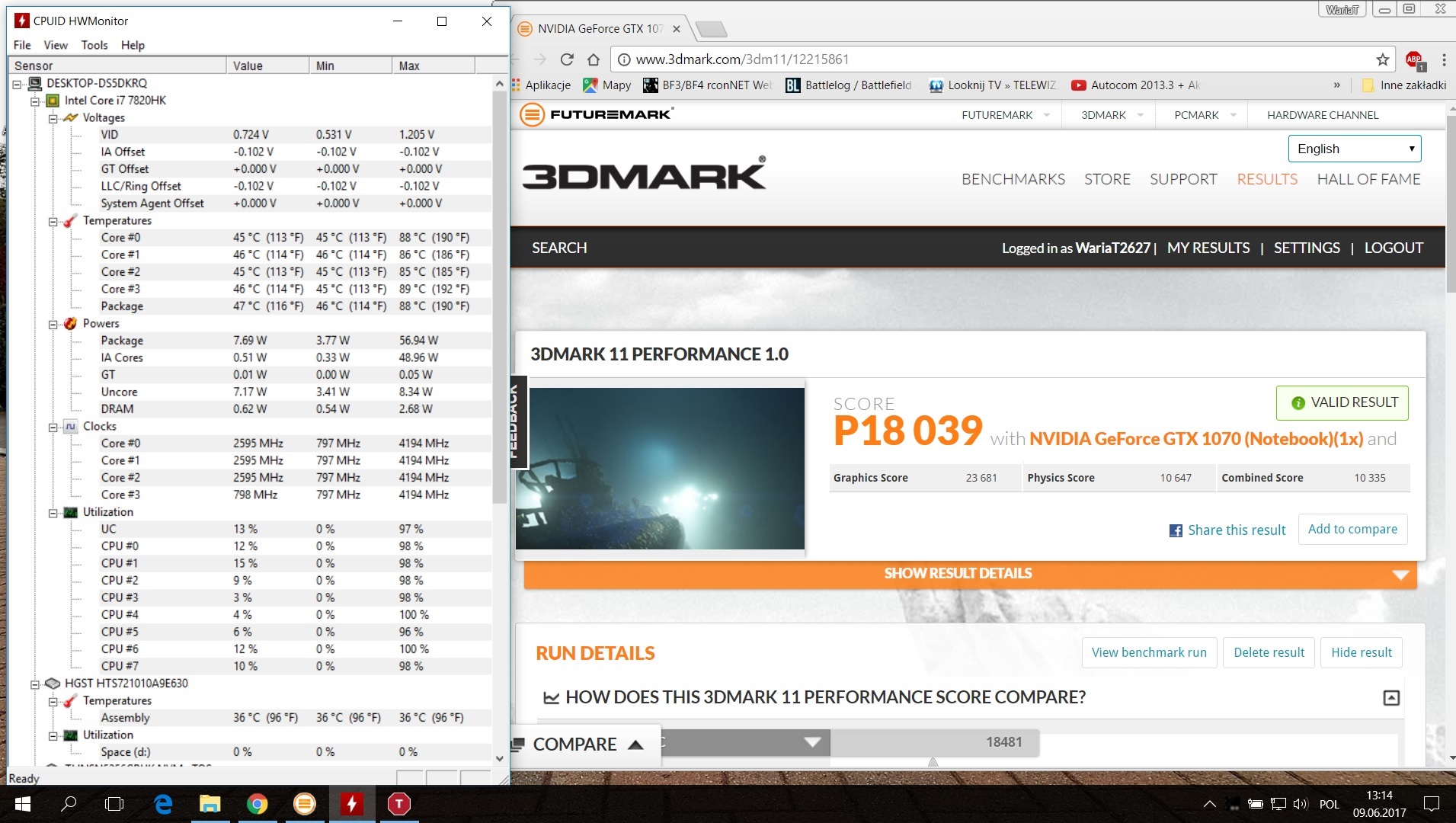Go to the Benchmarks section
The height and width of the screenshot is (823, 1456).
[x=1013, y=179]
